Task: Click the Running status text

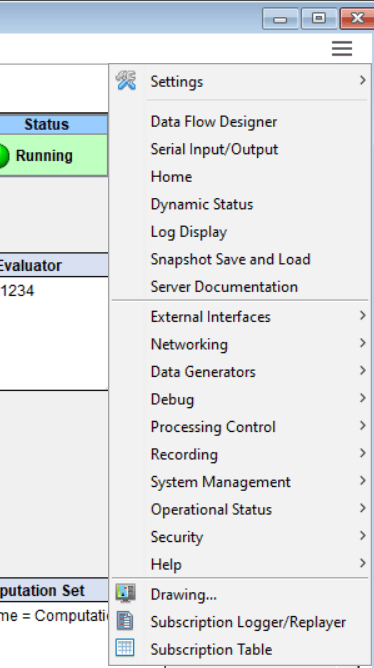Action: (44, 156)
